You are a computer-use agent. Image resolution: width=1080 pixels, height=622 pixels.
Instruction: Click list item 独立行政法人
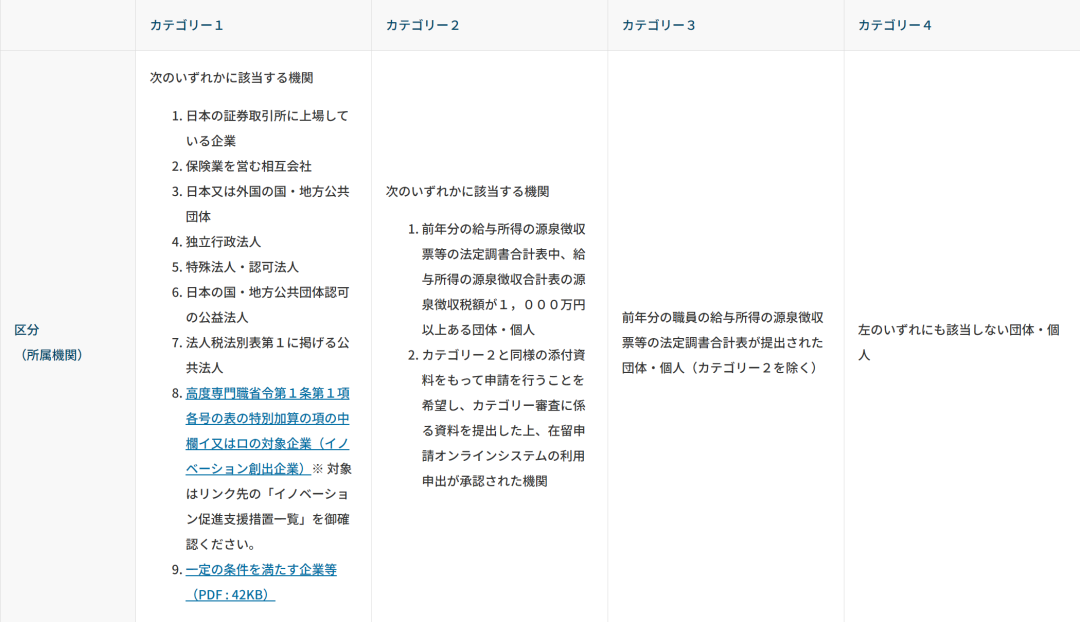tap(223, 241)
